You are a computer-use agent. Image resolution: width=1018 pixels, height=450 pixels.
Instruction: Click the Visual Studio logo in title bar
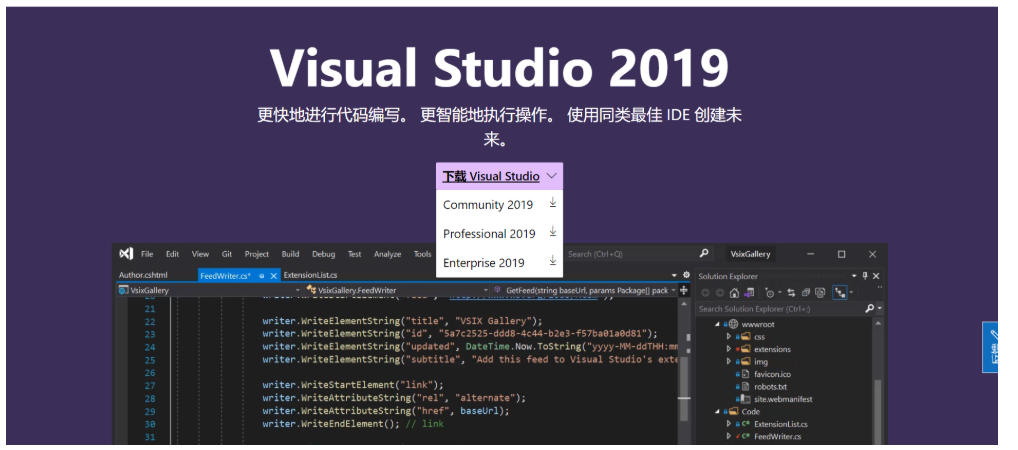coord(127,253)
